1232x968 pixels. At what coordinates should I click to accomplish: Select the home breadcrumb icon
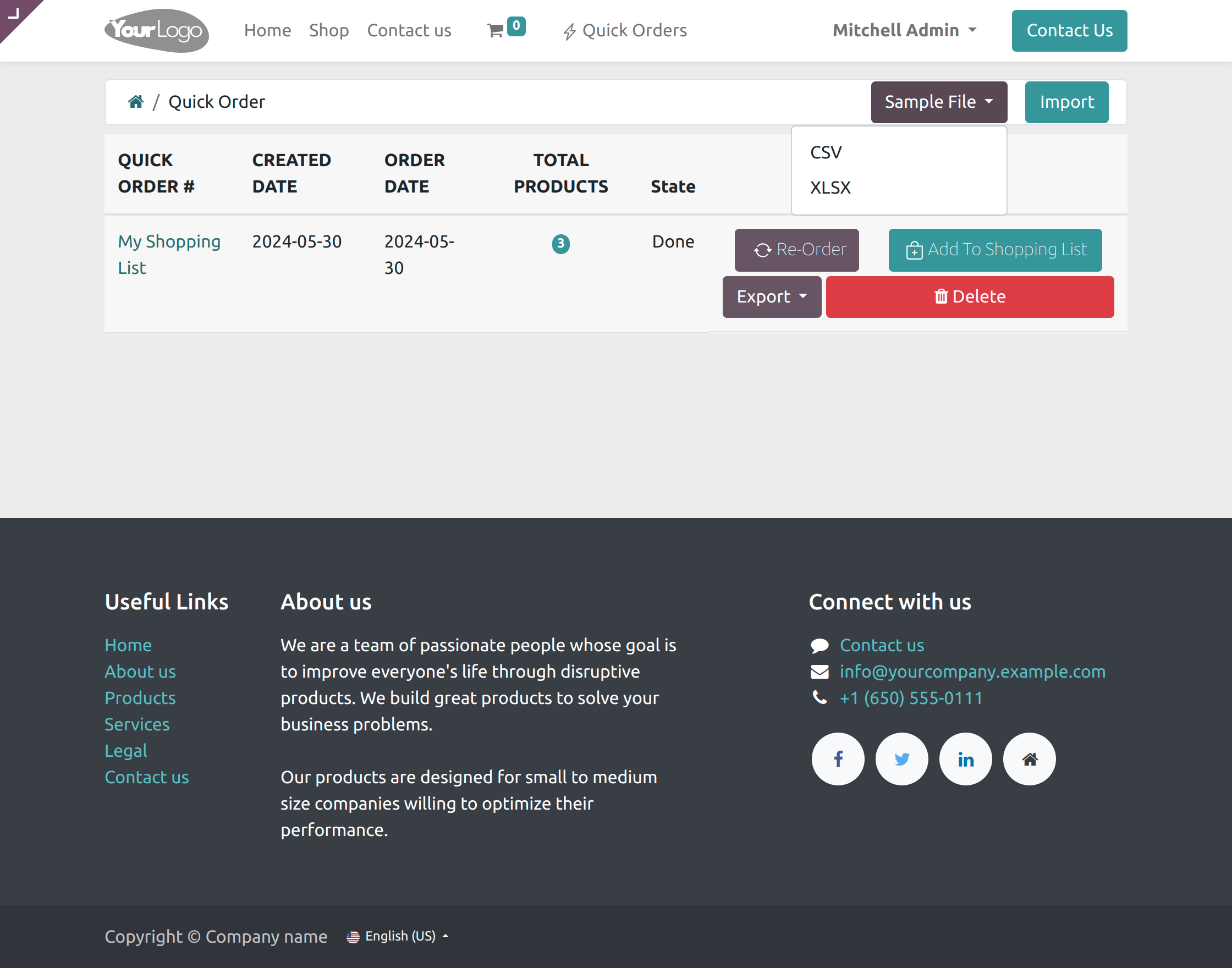tap(135, 101)
